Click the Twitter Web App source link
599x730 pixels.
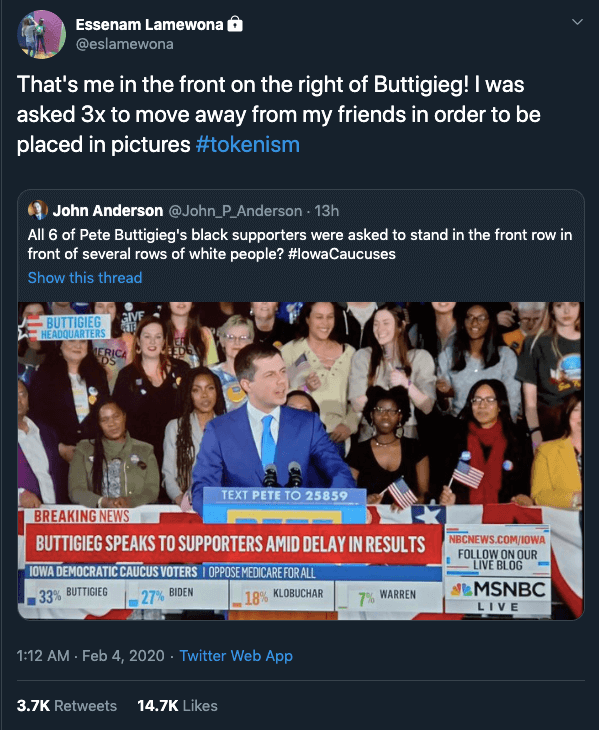pos(236,656)
